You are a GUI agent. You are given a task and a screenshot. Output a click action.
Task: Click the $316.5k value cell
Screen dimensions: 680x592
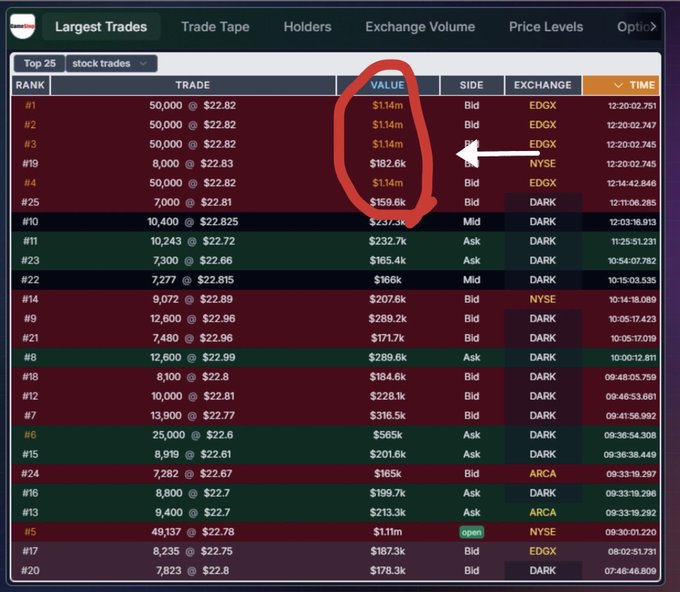pyautogui.click(x=387, y=415)
